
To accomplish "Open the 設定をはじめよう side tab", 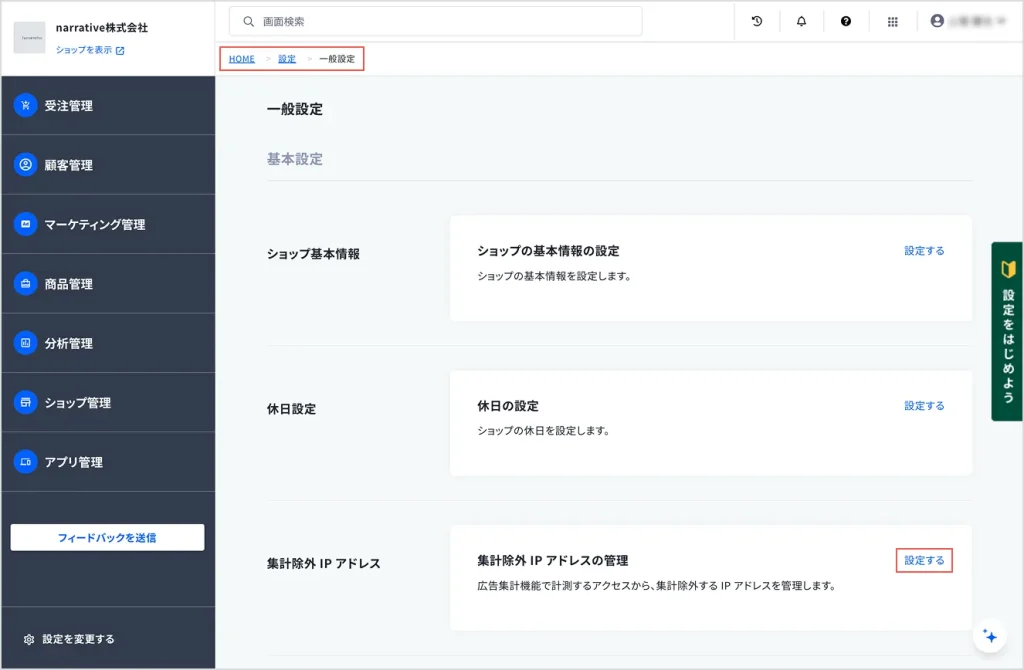I will click(x=1007, y=331).
